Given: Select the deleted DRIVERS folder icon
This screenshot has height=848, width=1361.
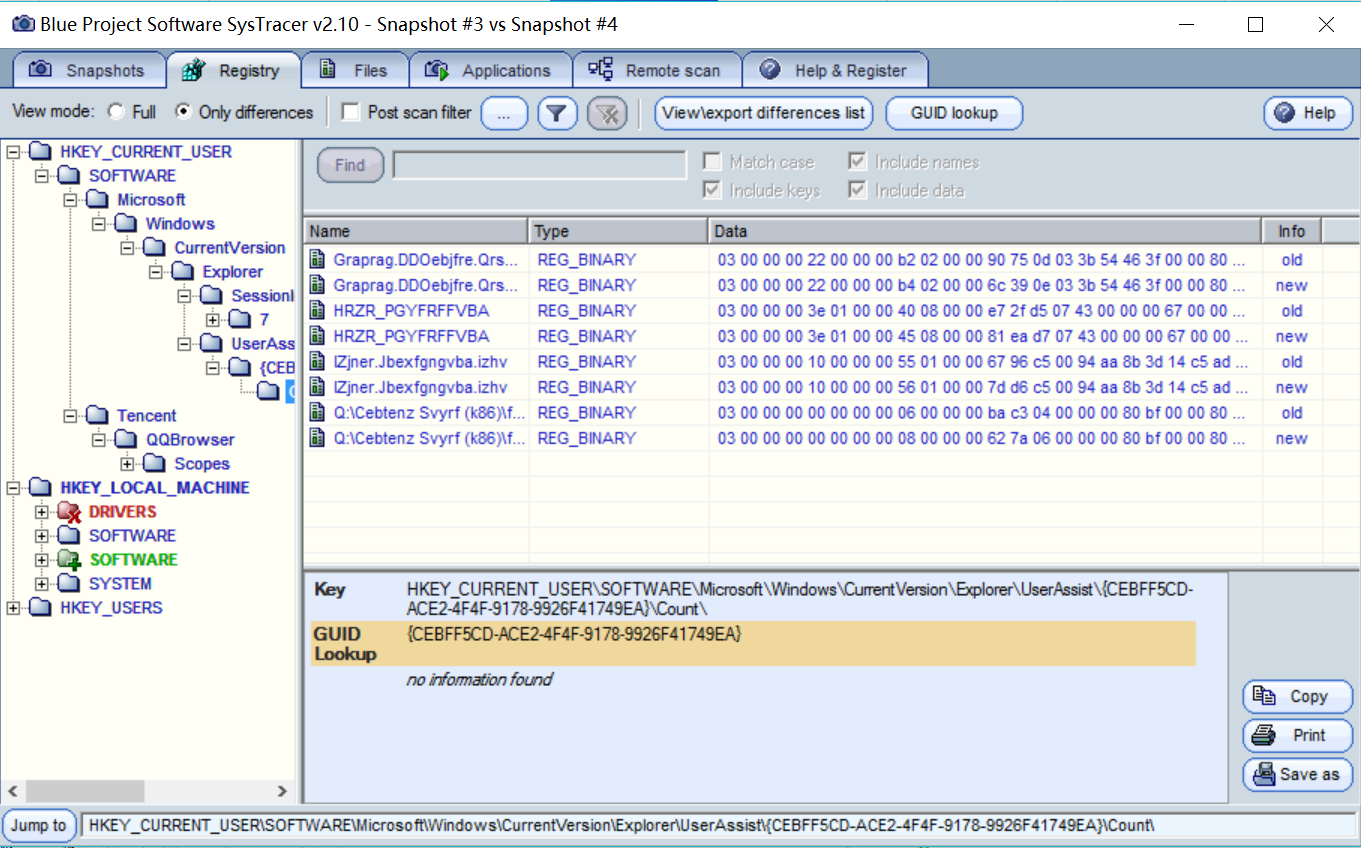Looking at the screenshot, I should (x=68, y=512).
